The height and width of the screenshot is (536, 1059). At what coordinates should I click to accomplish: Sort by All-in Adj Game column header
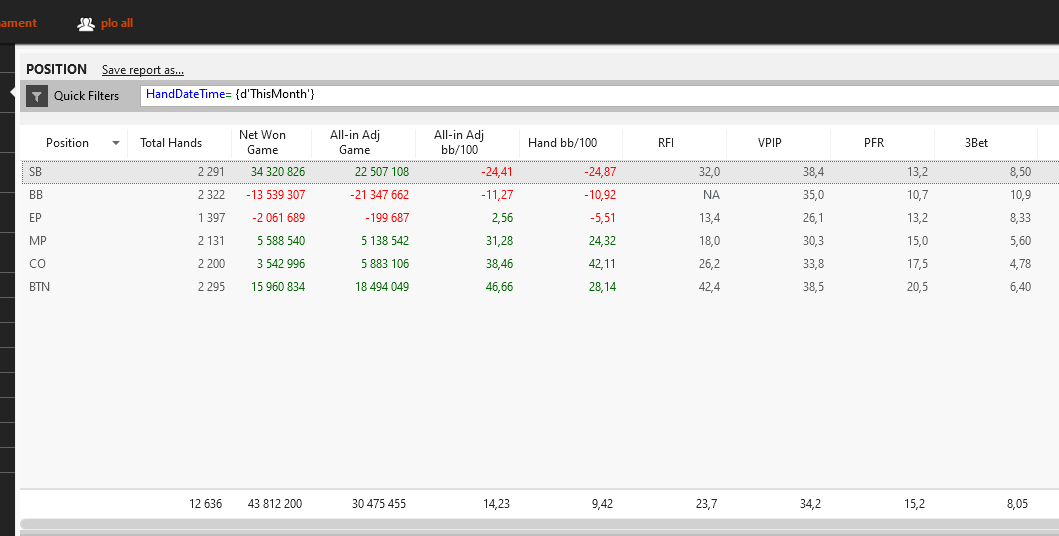(355, 142)
